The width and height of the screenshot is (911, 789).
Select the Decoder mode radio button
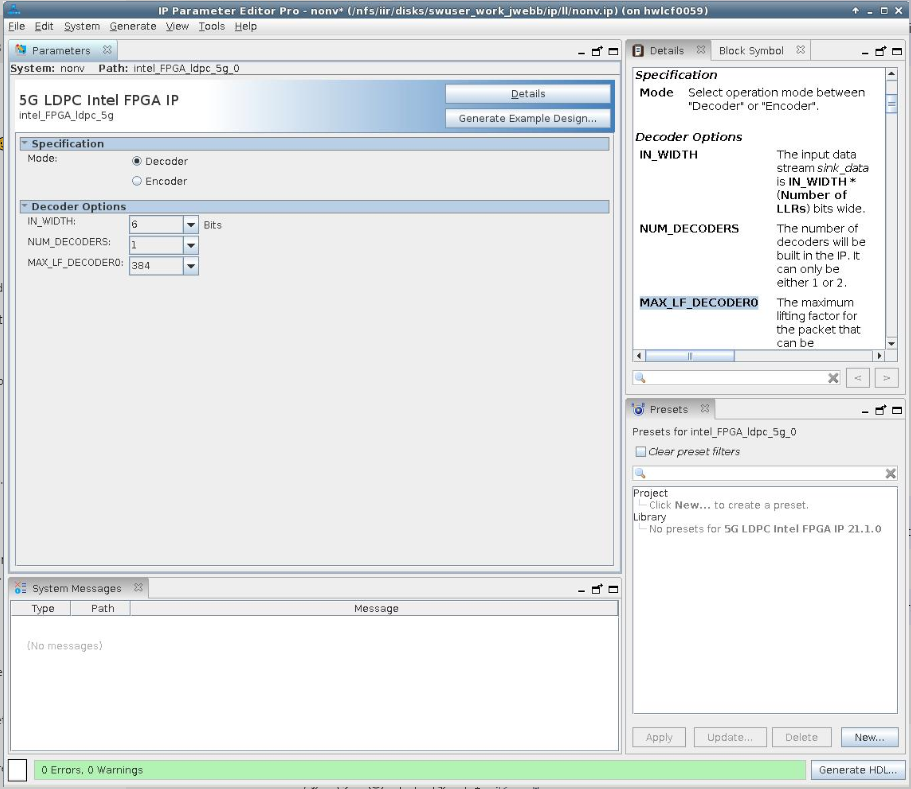click(137, 161)
